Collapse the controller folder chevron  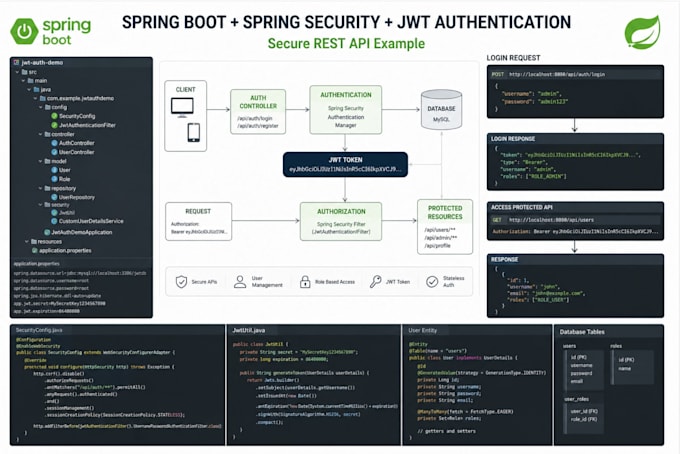coord(41,134)
